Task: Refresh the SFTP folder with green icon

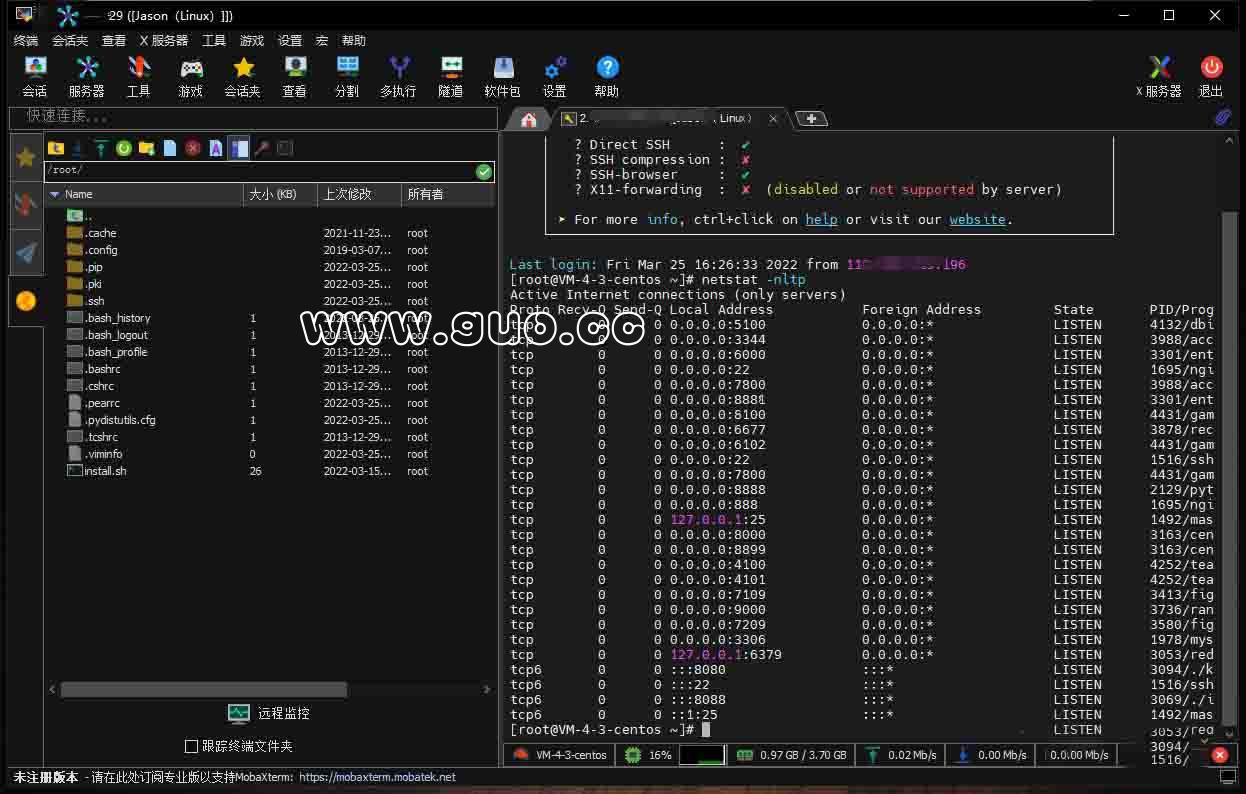Action: pyautogui.click(x=124, y=148)
